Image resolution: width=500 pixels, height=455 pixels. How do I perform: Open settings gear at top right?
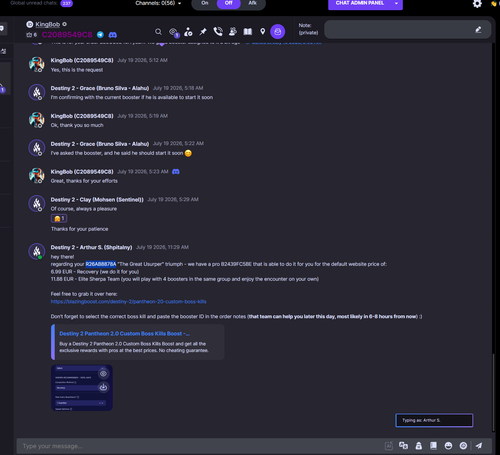point(477,4)
